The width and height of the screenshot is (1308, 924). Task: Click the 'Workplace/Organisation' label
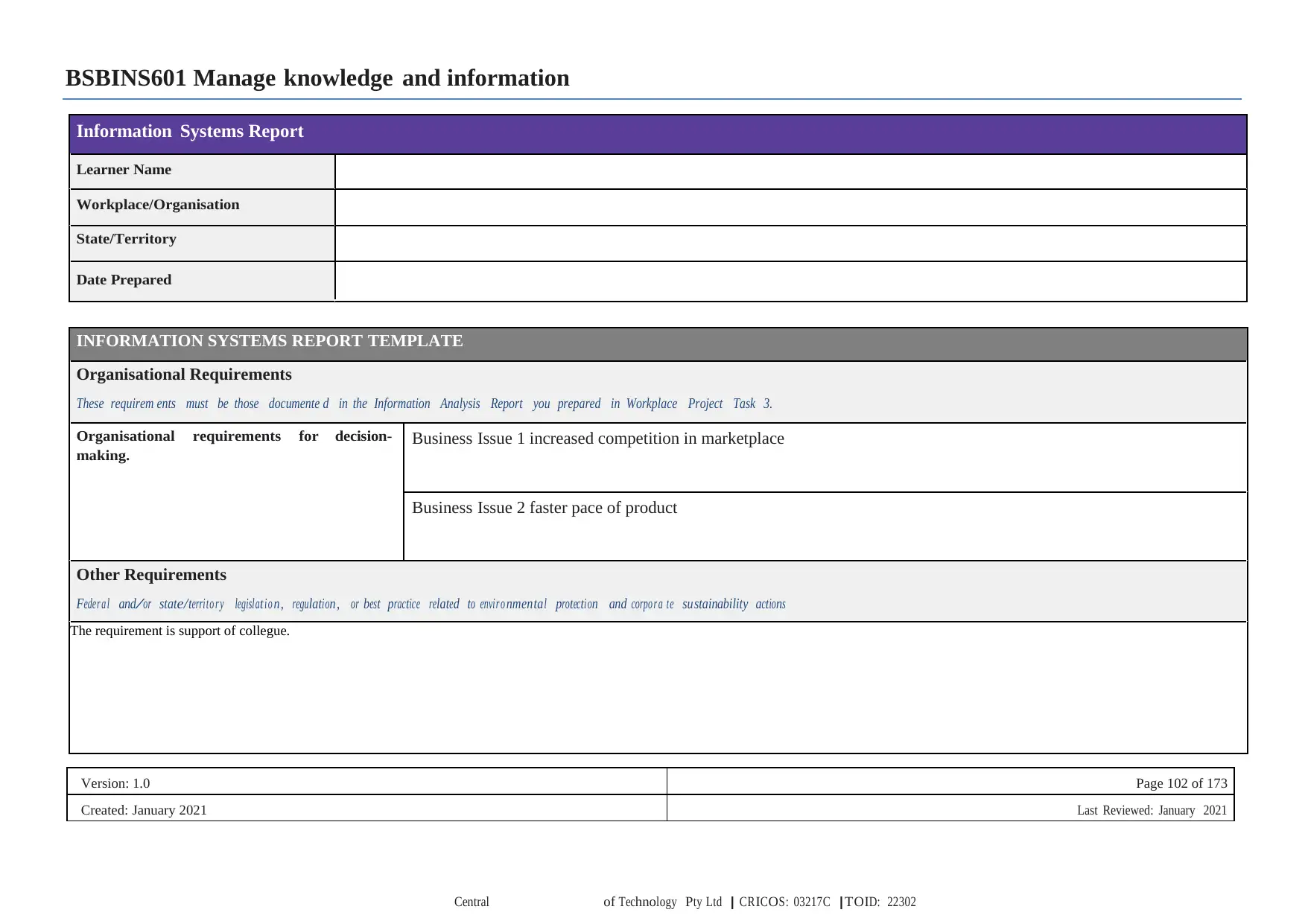click(158, 205)
